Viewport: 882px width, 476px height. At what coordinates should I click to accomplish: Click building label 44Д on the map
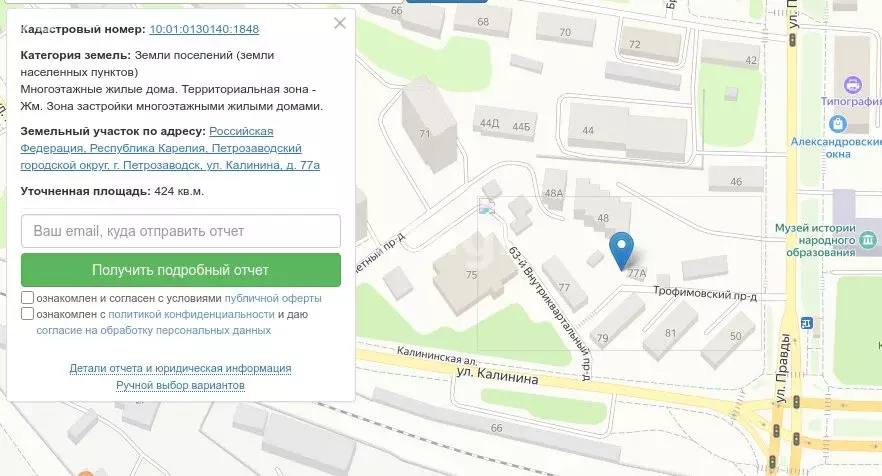coord(489,123)
